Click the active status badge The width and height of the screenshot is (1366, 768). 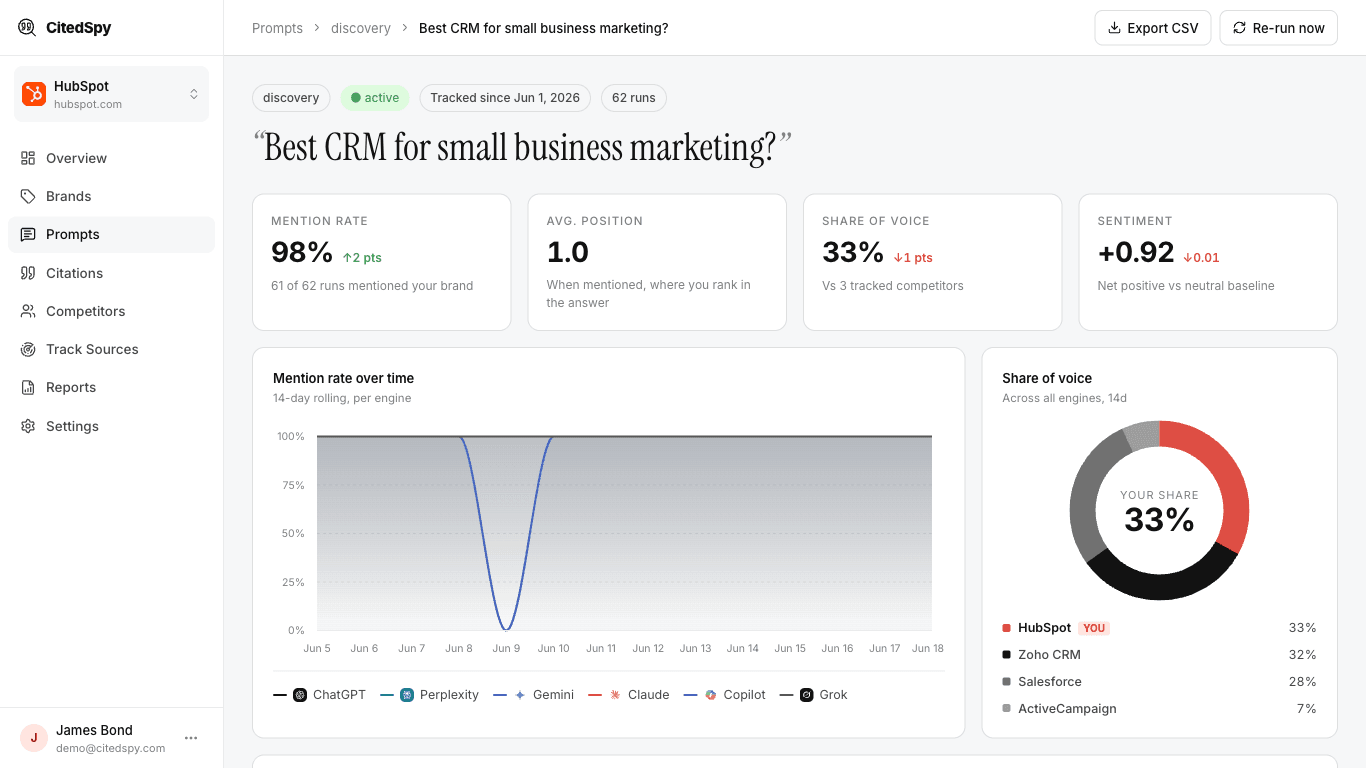point(375,98)
